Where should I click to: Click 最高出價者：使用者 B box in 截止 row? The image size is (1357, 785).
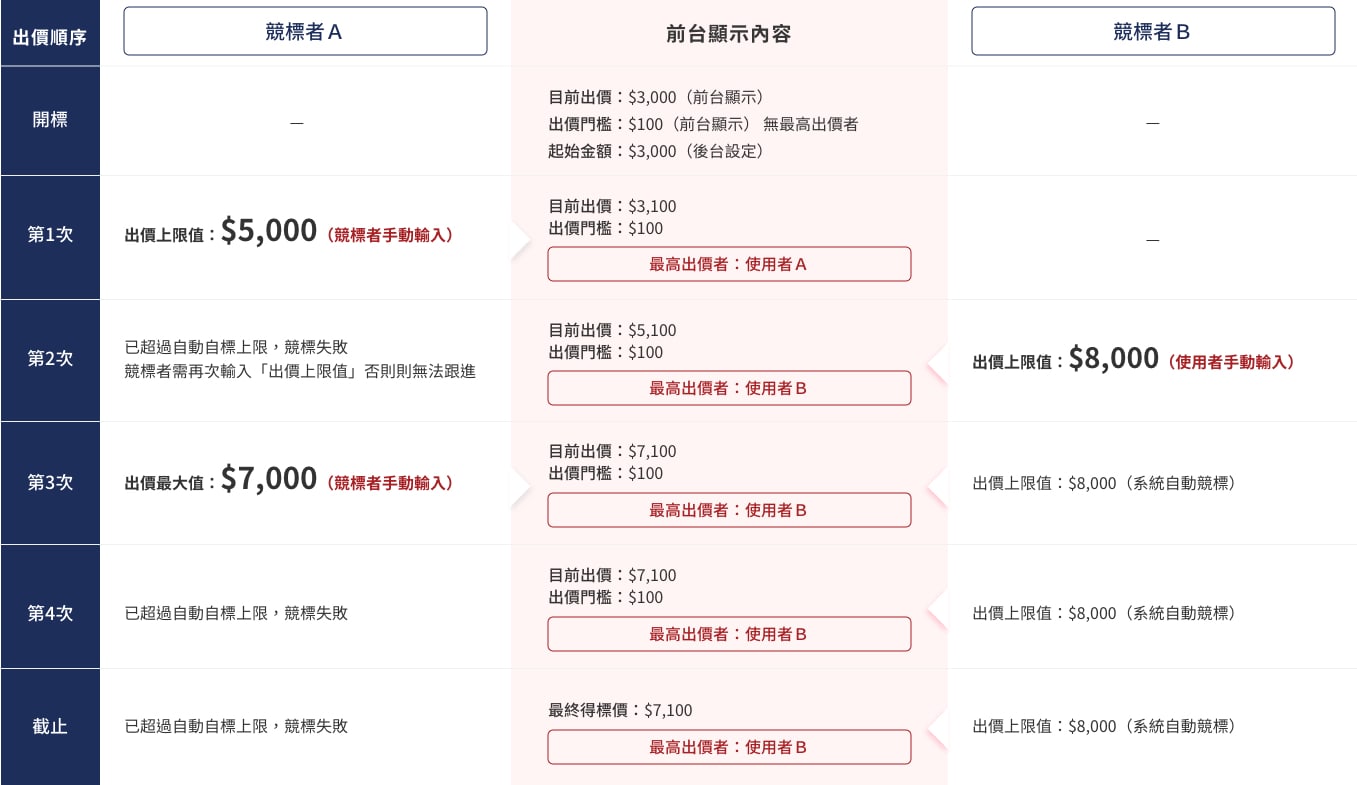click(729, 747)
